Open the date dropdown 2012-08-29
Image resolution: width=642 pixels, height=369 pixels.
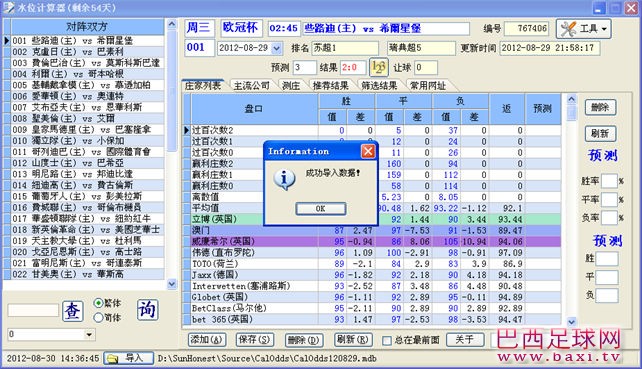[x=277, y=48]
